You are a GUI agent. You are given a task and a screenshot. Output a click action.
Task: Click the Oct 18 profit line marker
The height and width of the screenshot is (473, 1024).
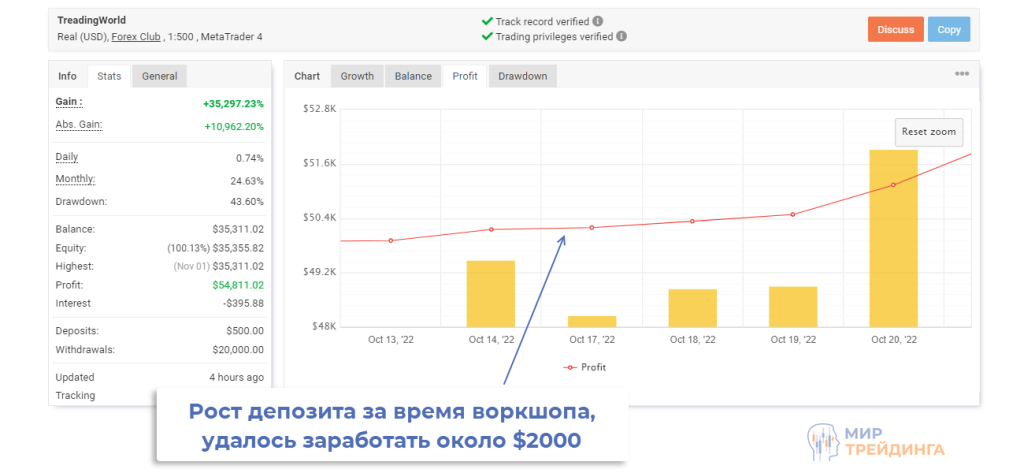(x=692, y=221)
